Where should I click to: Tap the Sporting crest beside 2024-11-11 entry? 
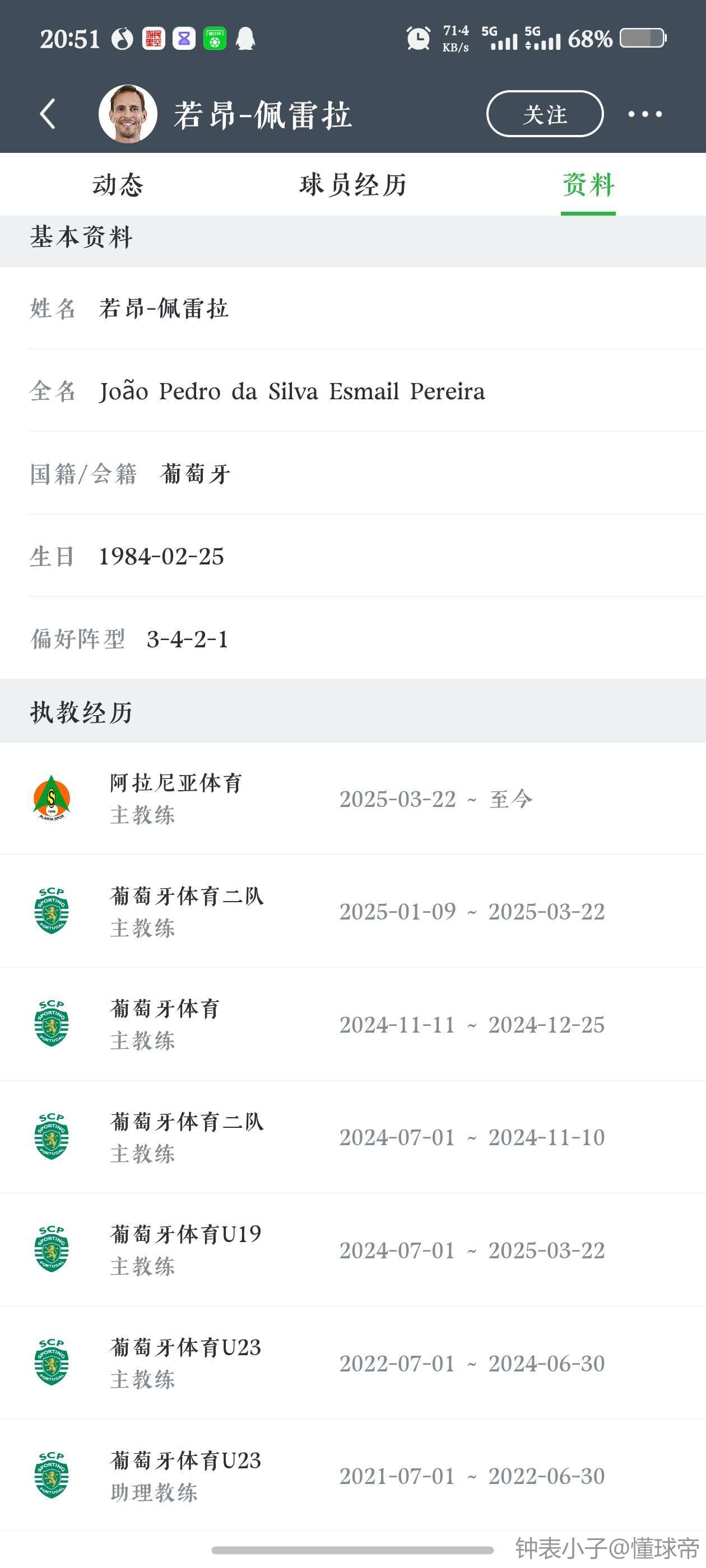(52, 1023)
